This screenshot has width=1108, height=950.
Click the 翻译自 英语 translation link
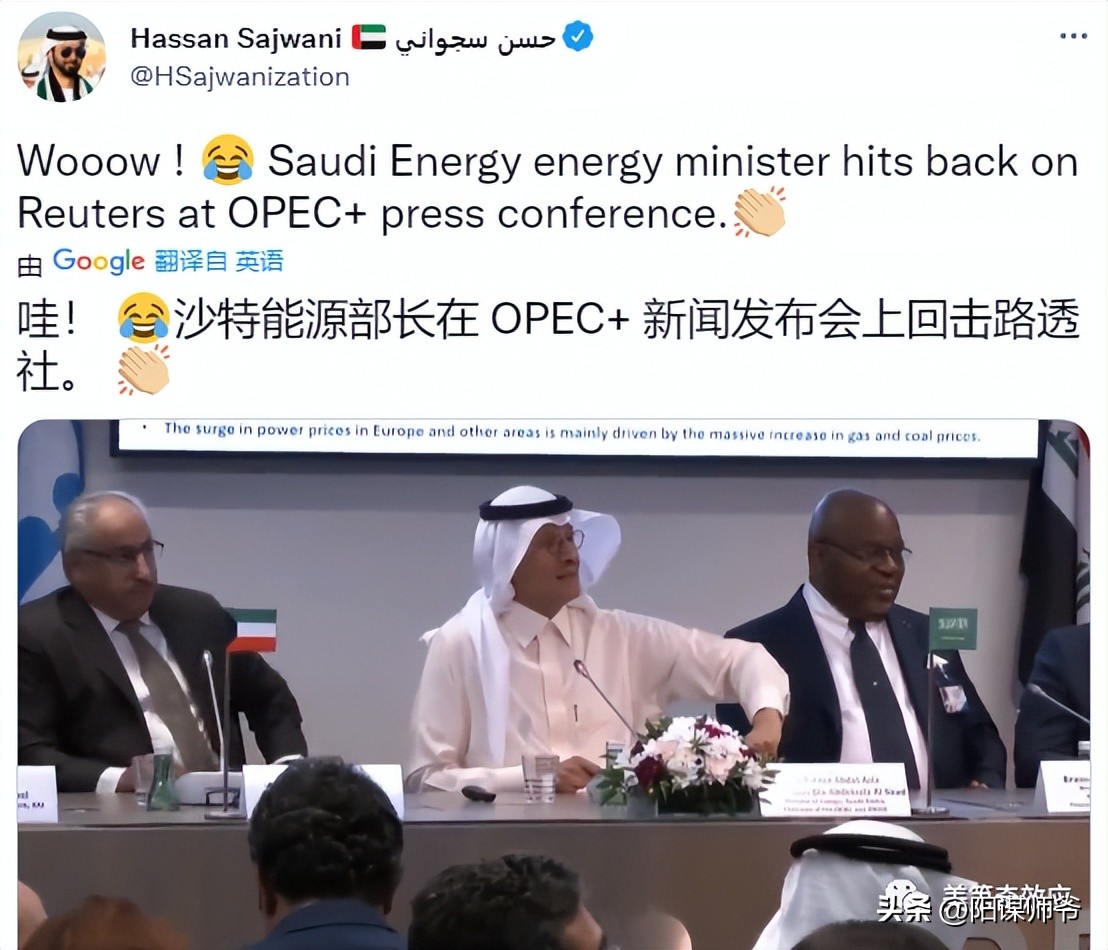coord(219,261)
